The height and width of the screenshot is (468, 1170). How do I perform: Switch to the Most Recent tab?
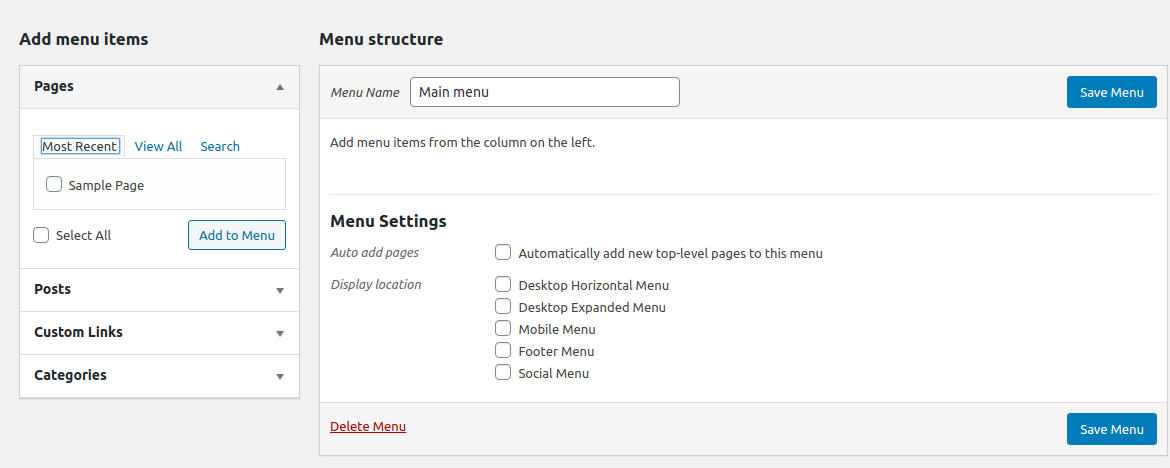(x=79, y=146)
